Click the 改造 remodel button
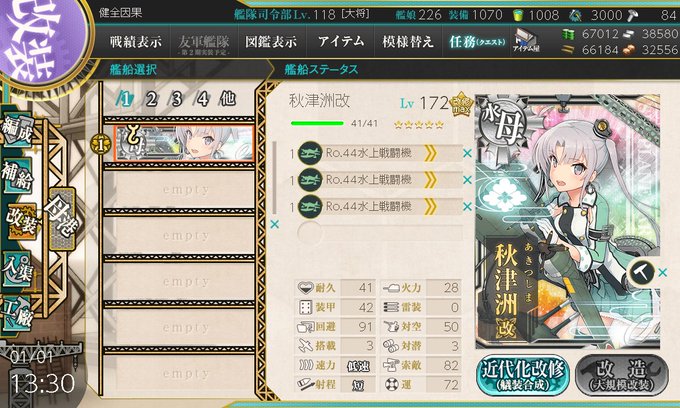The width and height of the screenshot is (680, 408). (x=621, y=375)
